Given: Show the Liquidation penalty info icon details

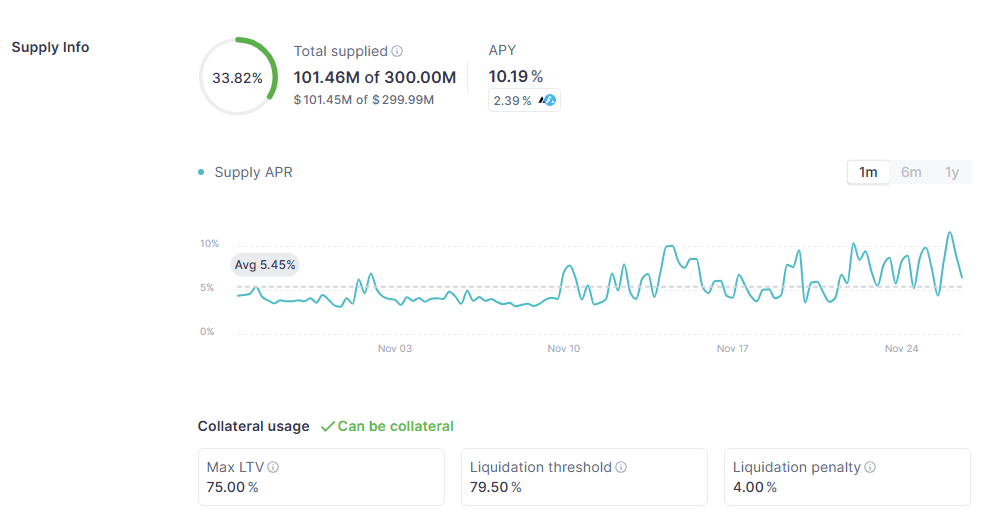Looking at the screenshot, I should 870,467.
